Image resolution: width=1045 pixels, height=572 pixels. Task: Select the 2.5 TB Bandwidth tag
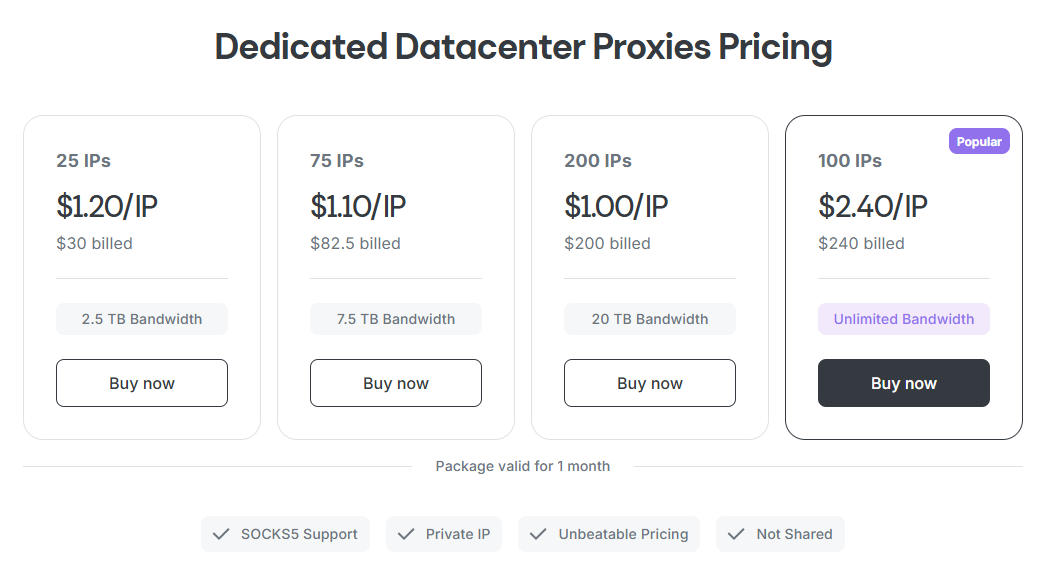(142, 319)
